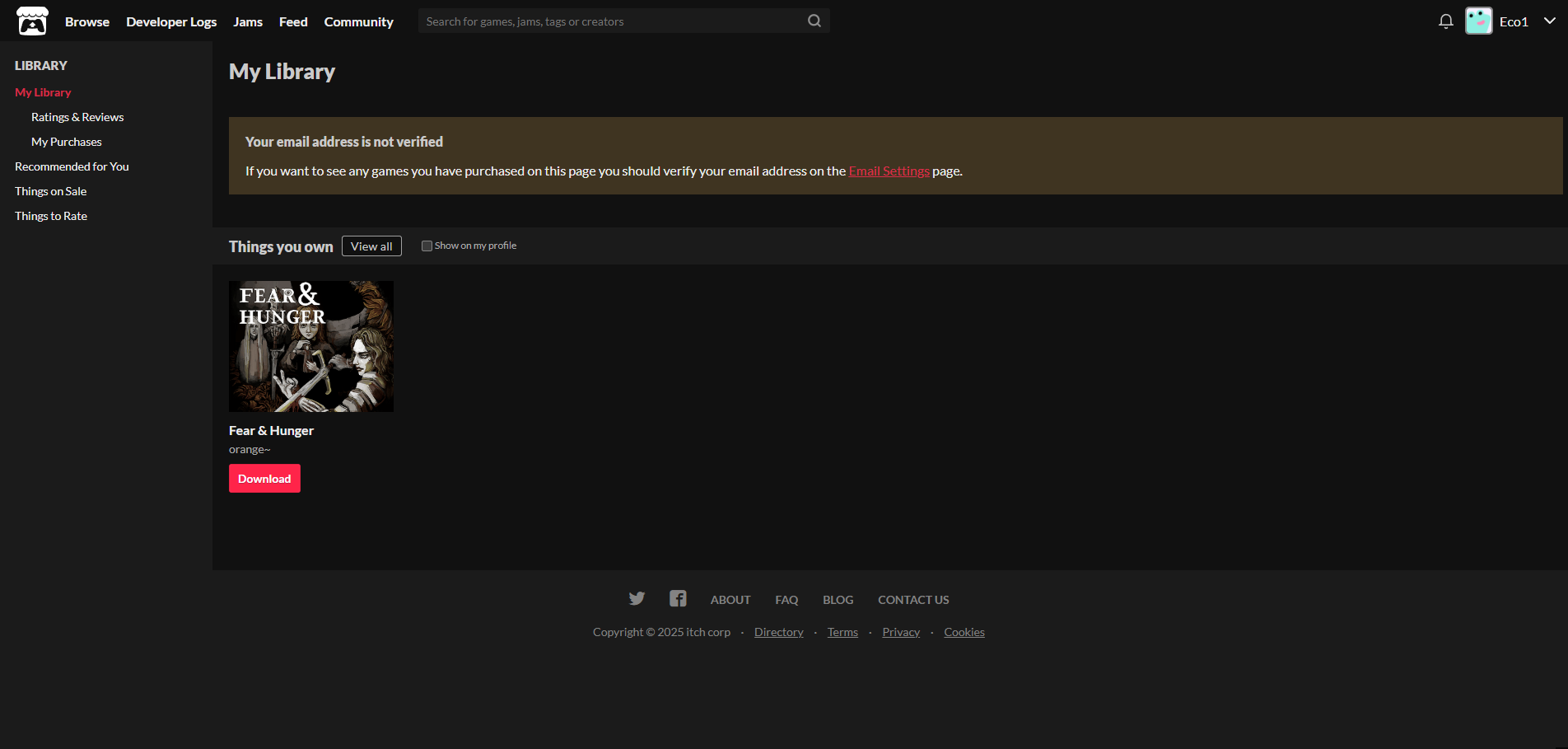Open the Feed page
This screenshot has height=749, width=1568.
coord(293,21)
